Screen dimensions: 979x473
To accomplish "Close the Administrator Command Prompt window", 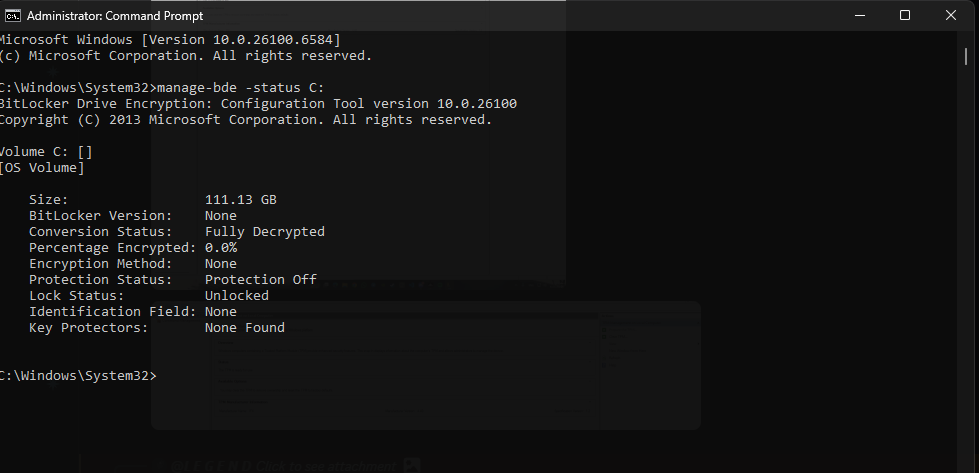I will tap(951, 16).
